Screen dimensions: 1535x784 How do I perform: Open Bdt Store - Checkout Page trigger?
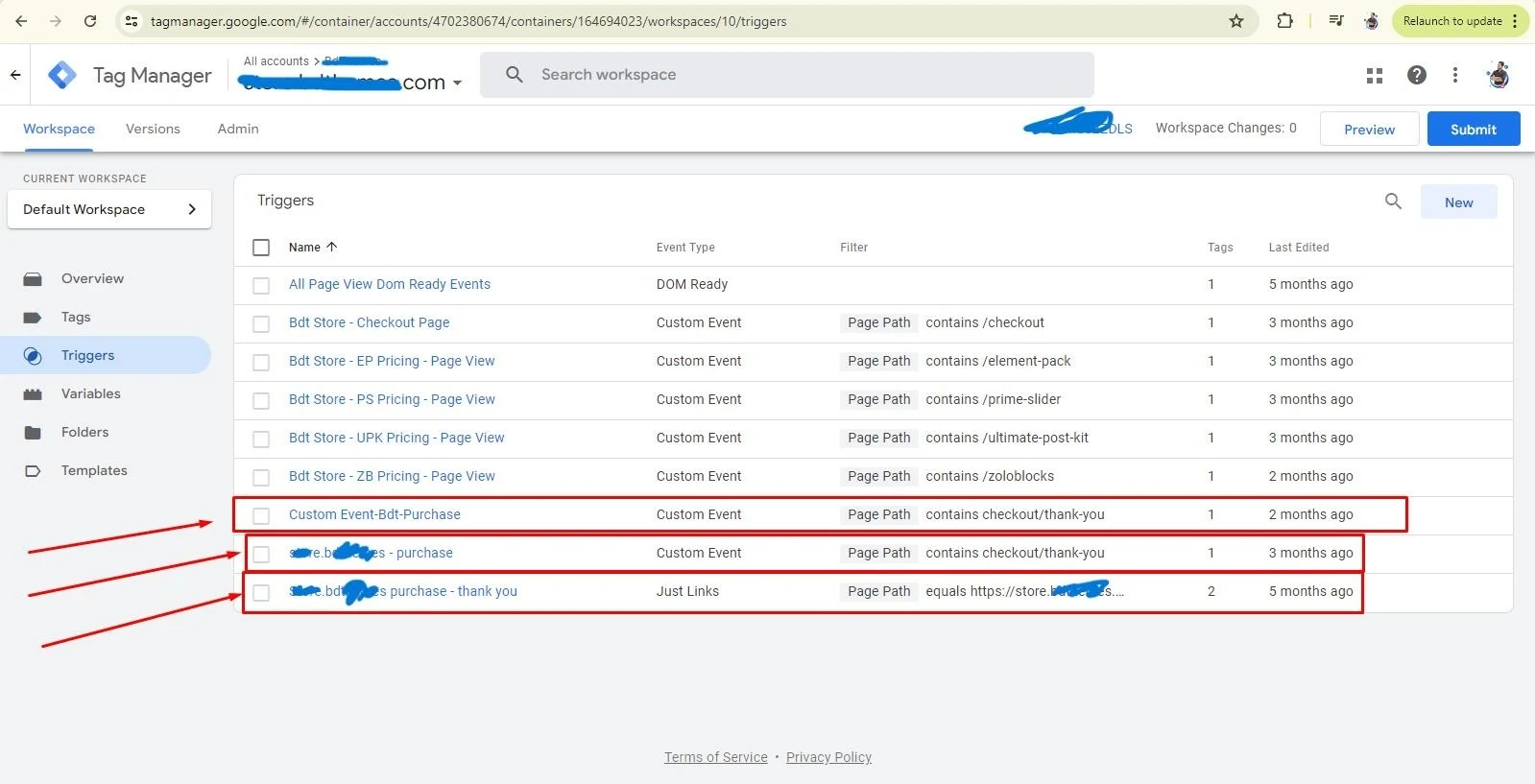(x=369, y=322)
